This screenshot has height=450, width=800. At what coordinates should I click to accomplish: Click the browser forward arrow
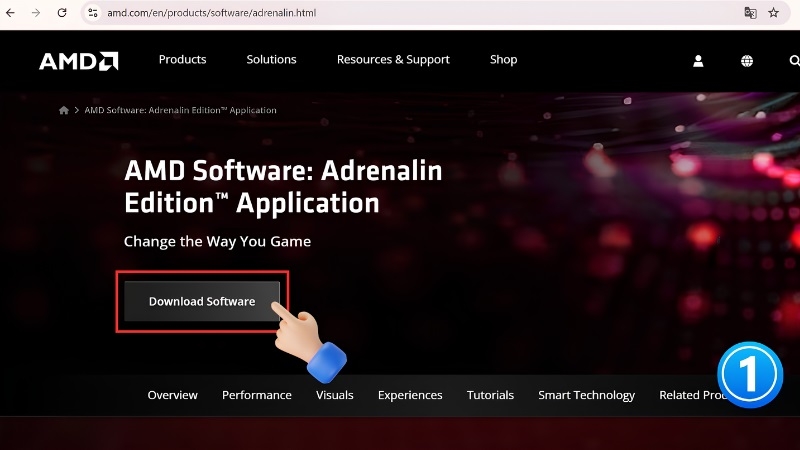click(36, 13)
